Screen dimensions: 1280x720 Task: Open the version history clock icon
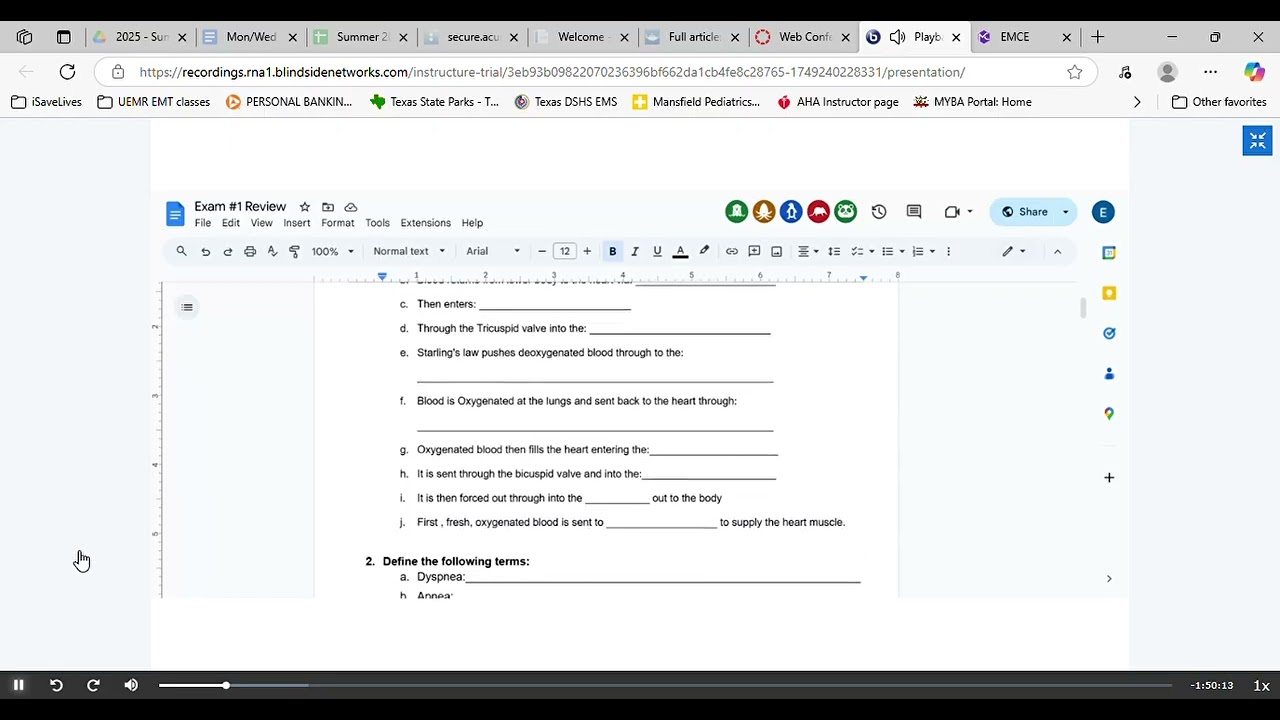[x=879, y=212]
